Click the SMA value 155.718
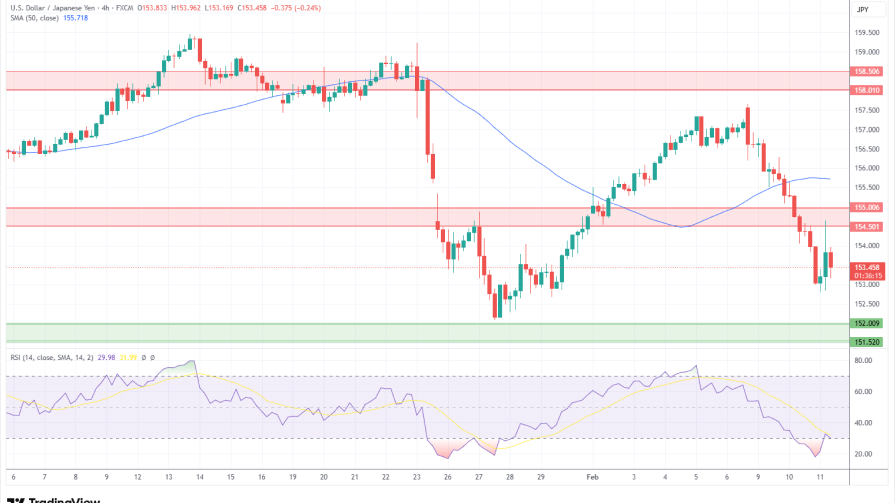 (x=75, y=18)
